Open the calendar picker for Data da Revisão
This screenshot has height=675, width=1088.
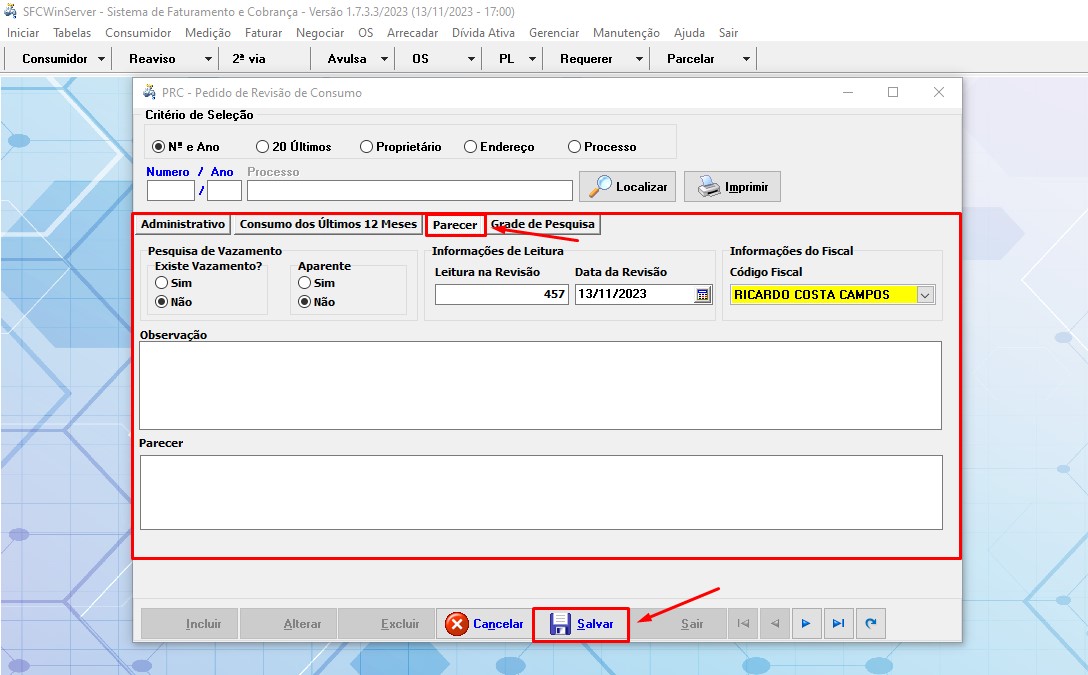(x=702, y=294)
